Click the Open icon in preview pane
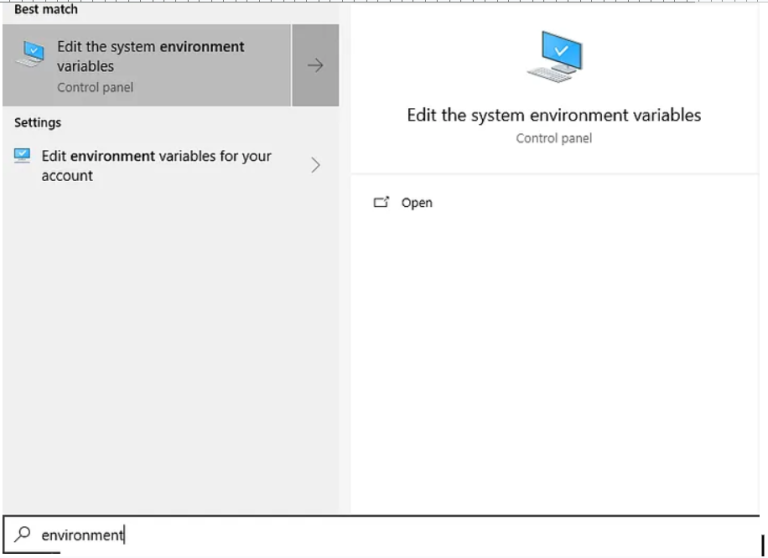The image size is (768, 558). (381, 202)
